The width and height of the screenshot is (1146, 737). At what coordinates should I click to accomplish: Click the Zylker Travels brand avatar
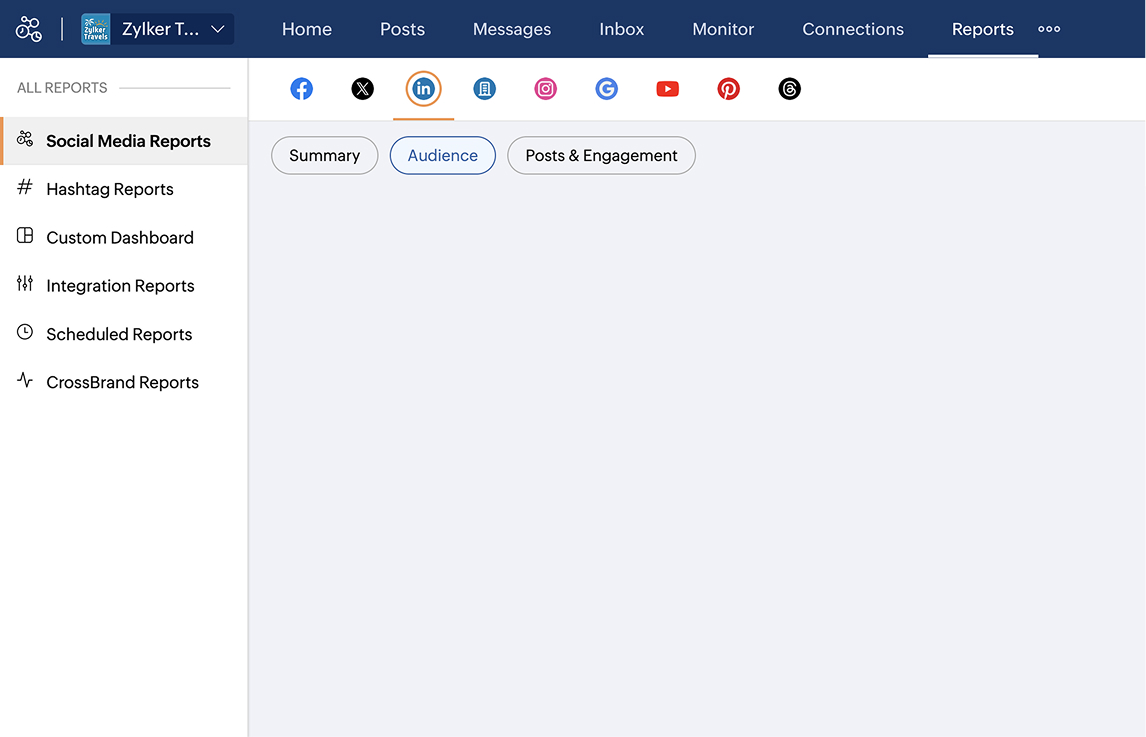coord(96,29)
